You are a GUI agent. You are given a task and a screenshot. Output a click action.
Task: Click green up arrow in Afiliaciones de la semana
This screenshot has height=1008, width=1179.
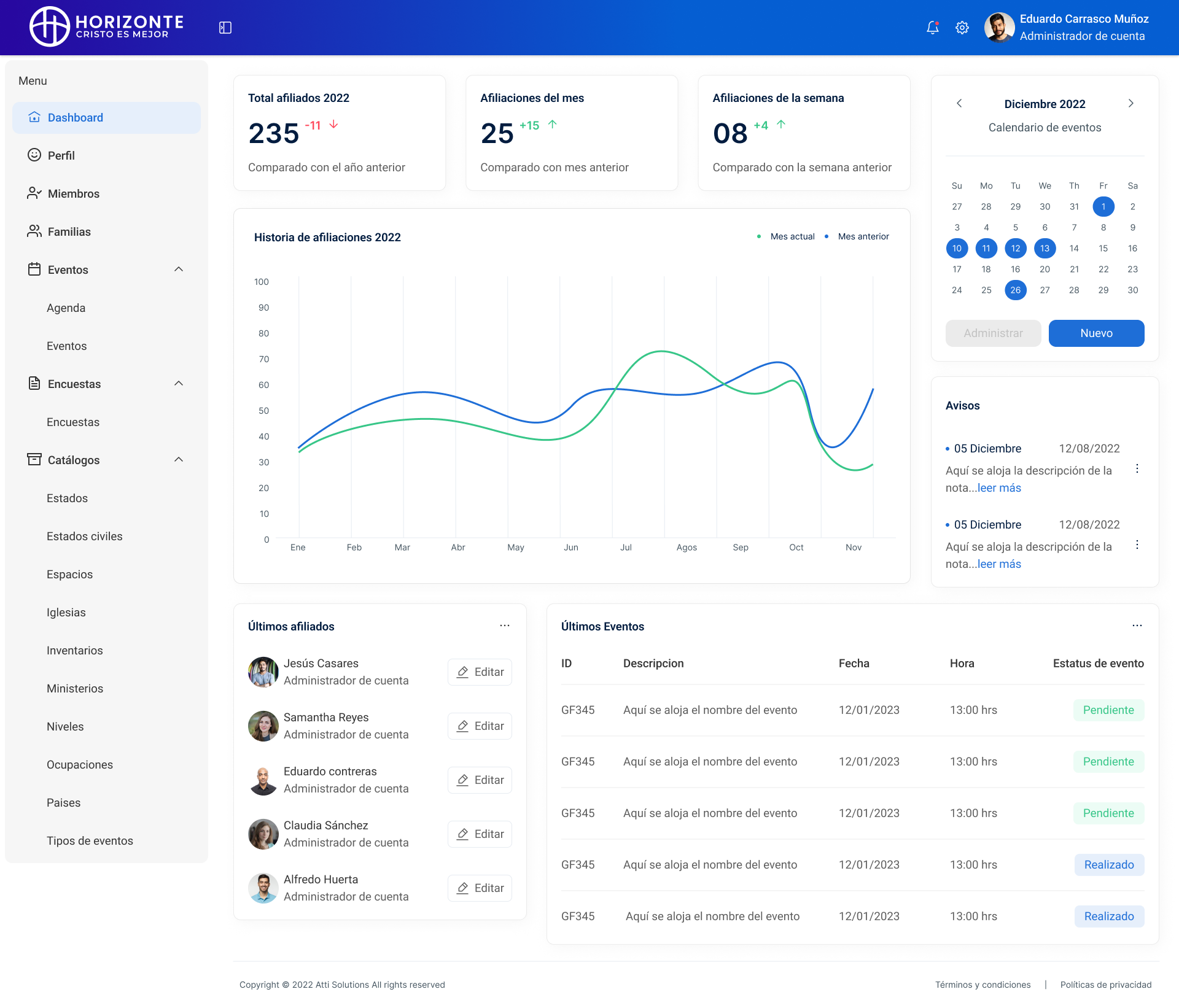tap(781, 125)
